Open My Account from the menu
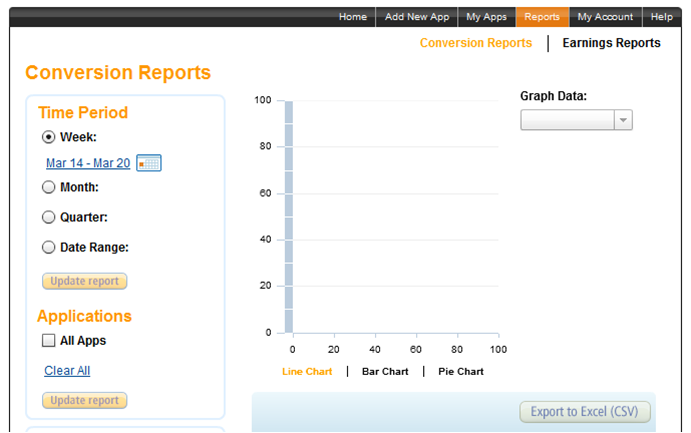Image resolution: width=691 pixels, height=433 pixels. pyautogui.click(x=605, y=17)
